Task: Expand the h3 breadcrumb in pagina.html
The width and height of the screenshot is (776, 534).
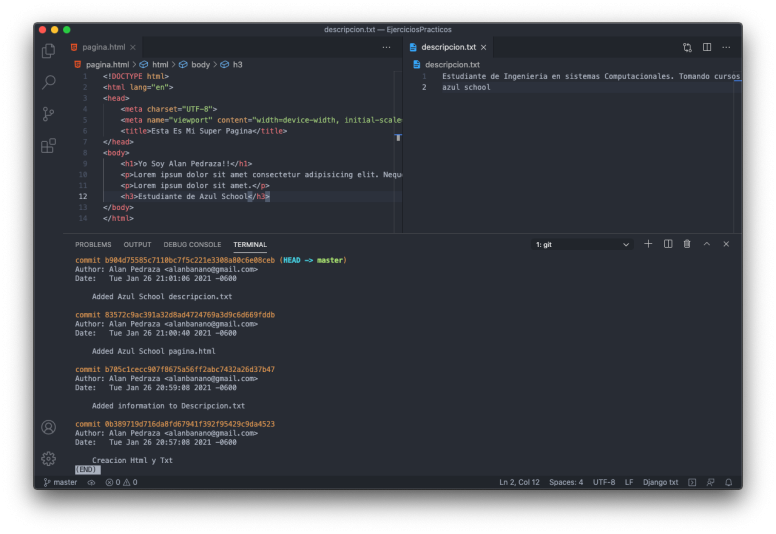Action: 237,64
